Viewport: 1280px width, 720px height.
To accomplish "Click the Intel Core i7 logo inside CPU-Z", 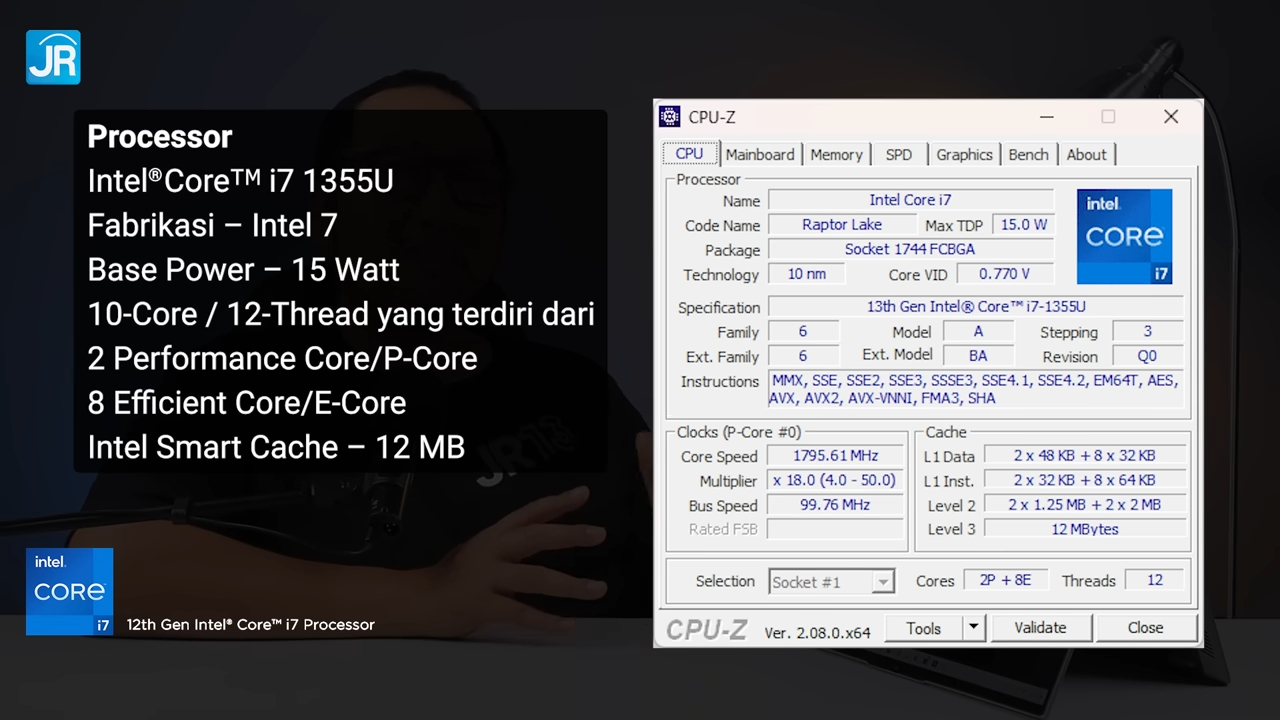I will point(1124,235).
